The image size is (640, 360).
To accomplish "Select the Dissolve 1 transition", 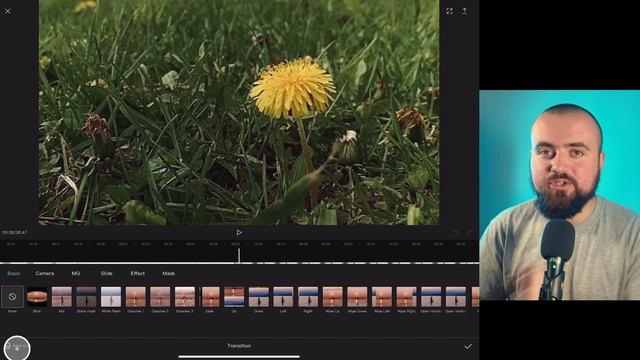I will pyautogui.click(x=136, y=297).
